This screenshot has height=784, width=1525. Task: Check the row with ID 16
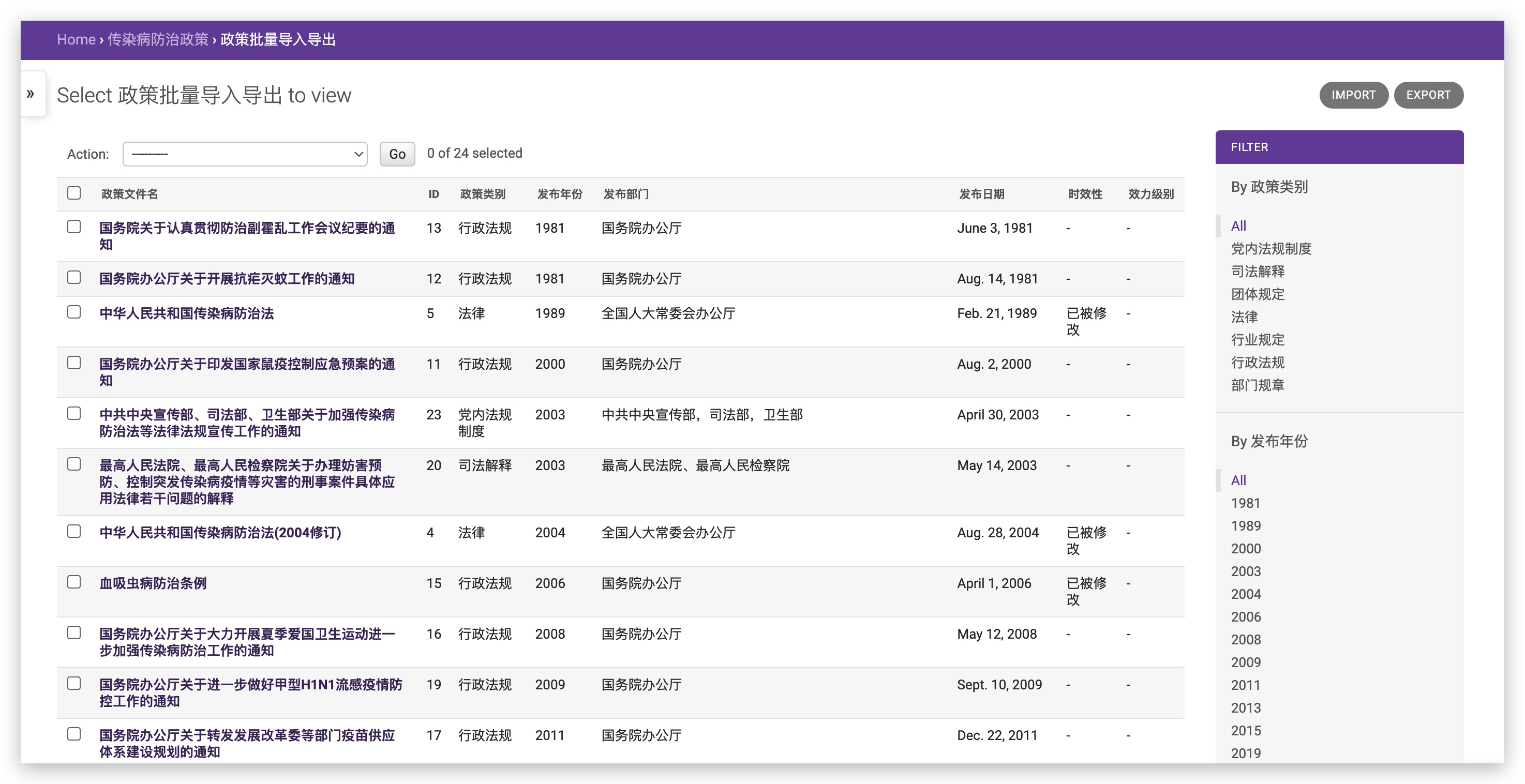(74, 633)
